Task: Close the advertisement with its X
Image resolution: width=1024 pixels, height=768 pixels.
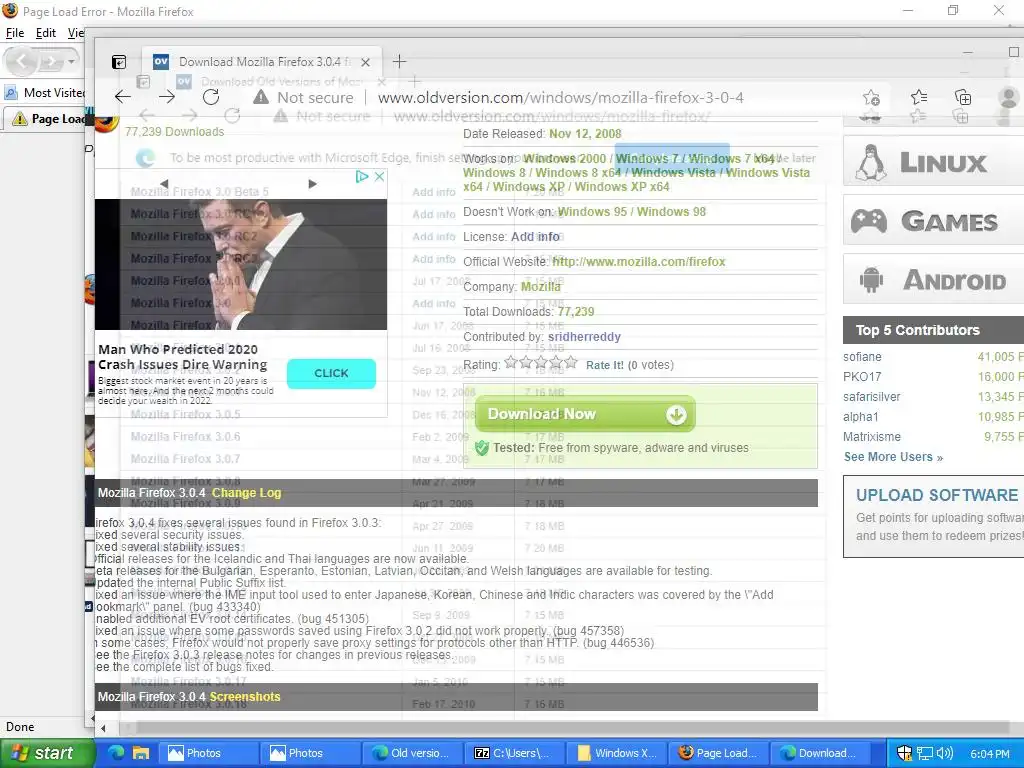Action: click(379, 176)
